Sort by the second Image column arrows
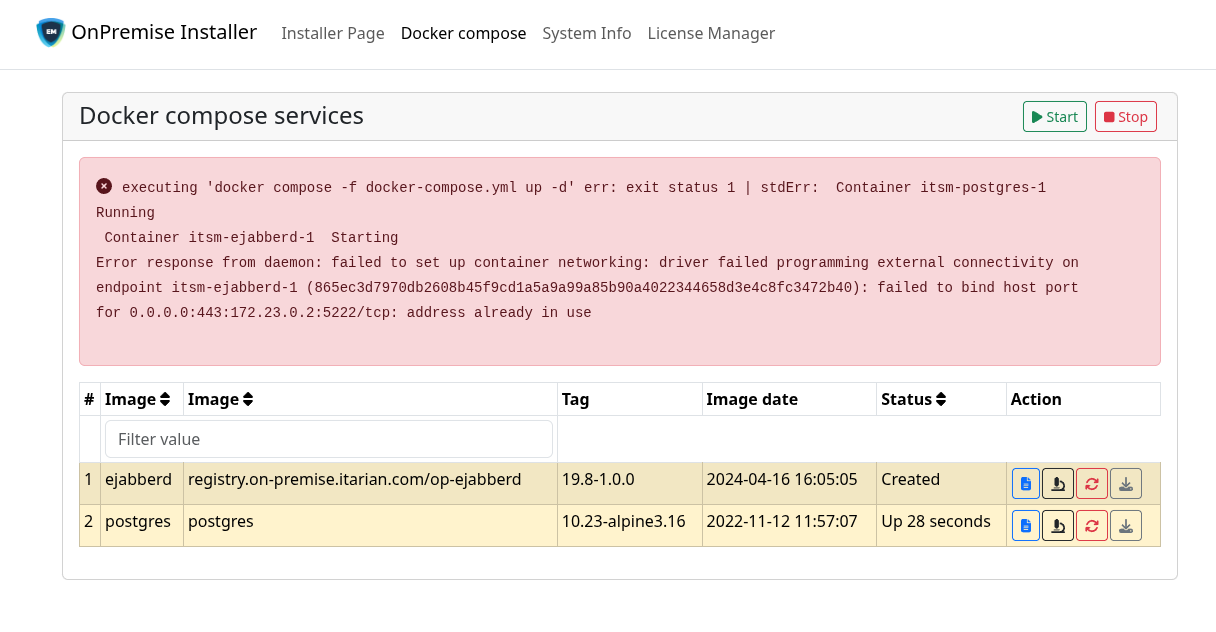Screen dimensions: 1216x632 tap(248, 399)
